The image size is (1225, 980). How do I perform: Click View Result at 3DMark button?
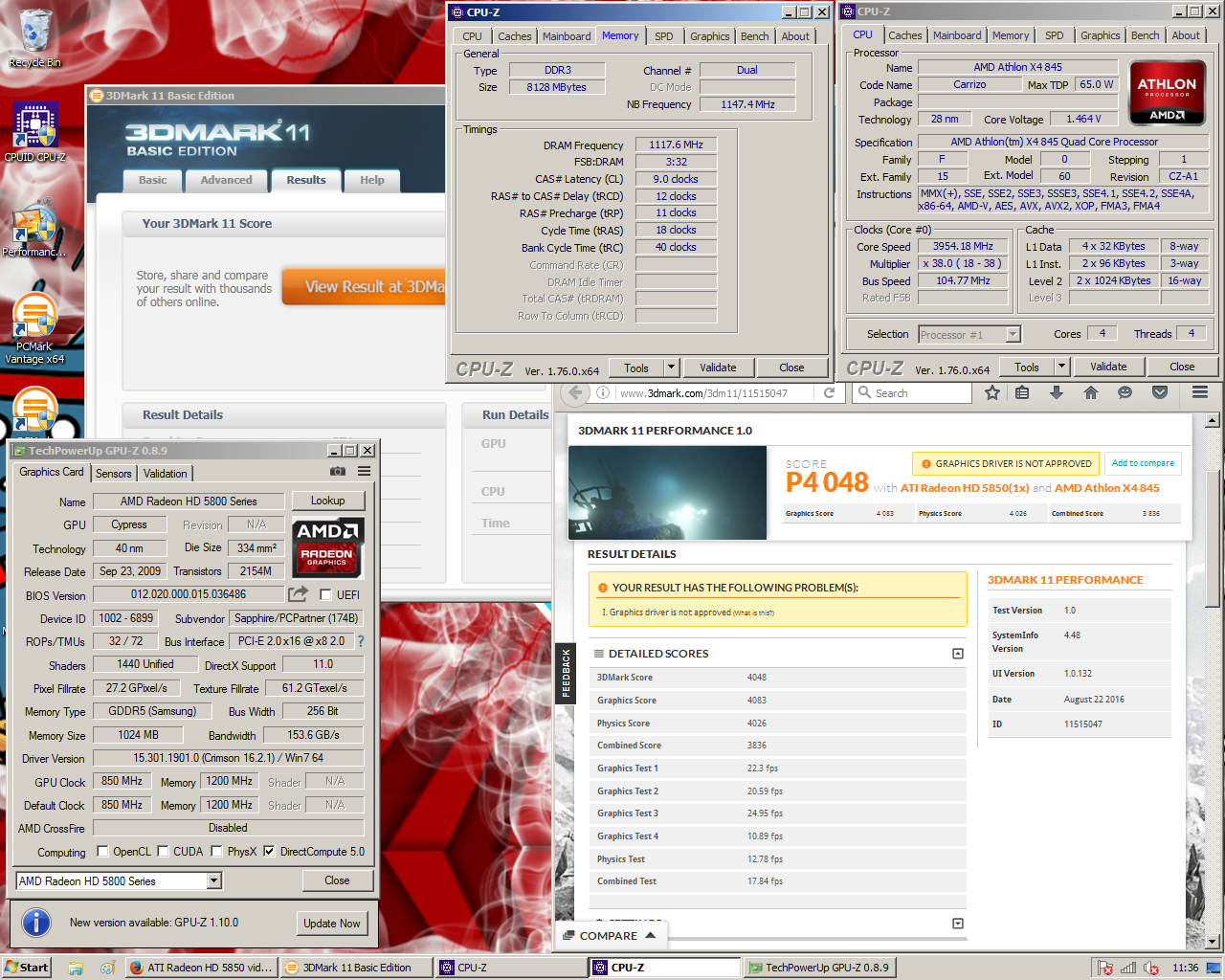point(365,287)
